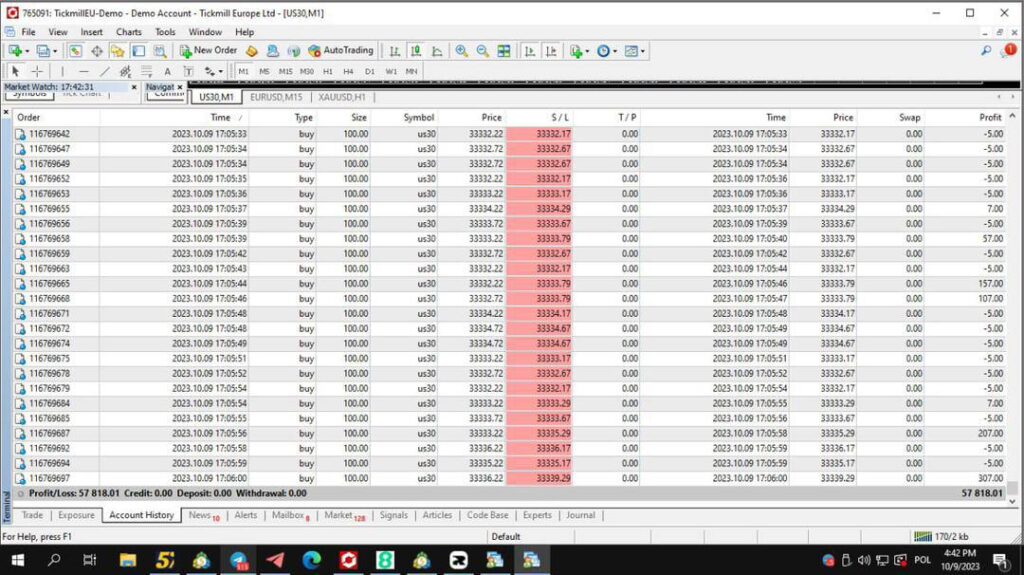1024x575 pixels.
Task: Open the new chart dropdown arrow
Action: [x=28, y=51]
